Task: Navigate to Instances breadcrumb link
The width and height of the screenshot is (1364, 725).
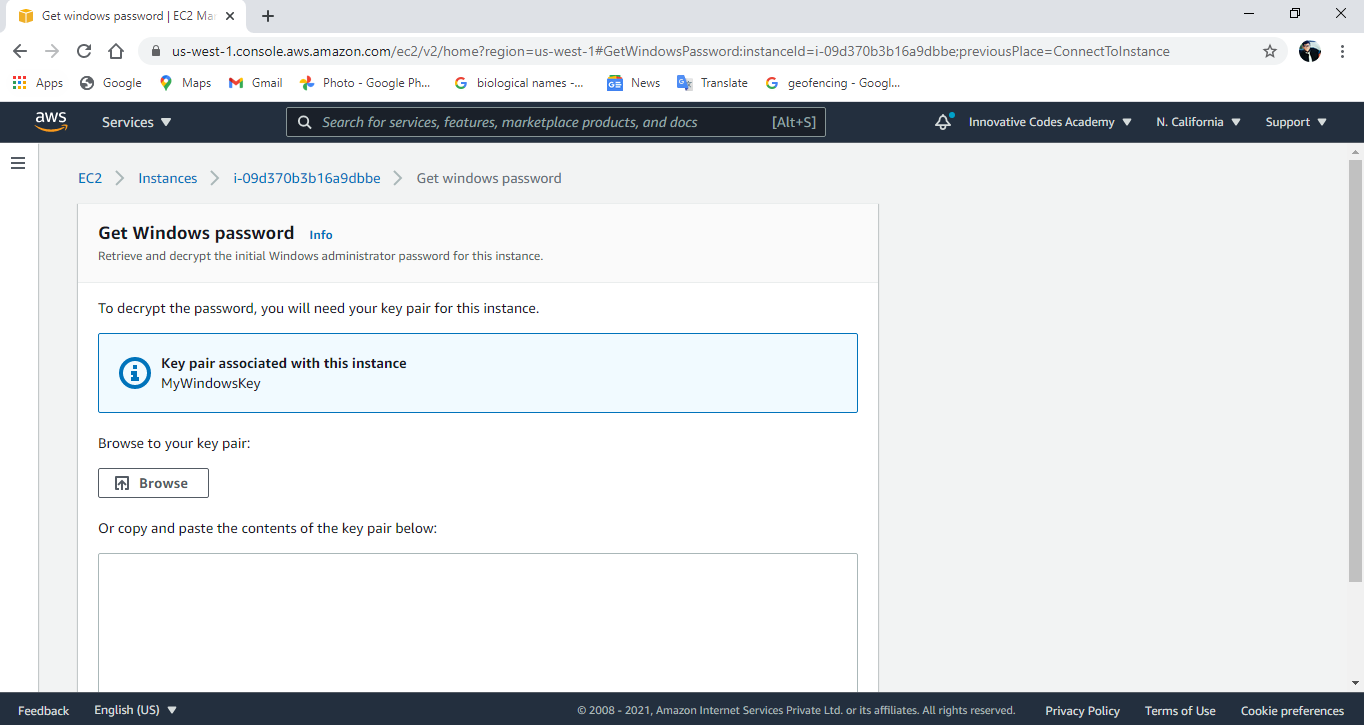Action: pos(167,178)
